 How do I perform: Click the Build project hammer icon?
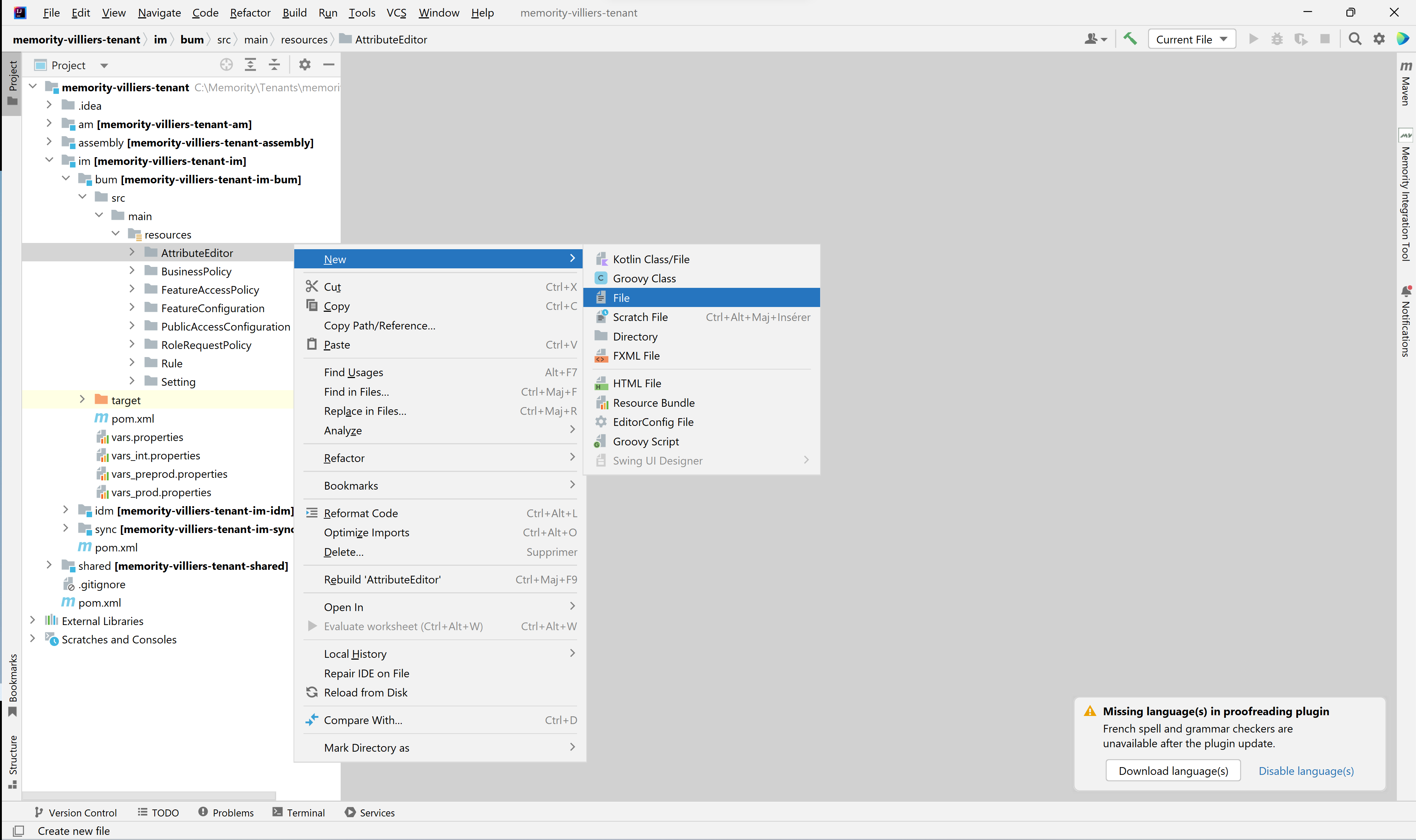point(1129,39)
